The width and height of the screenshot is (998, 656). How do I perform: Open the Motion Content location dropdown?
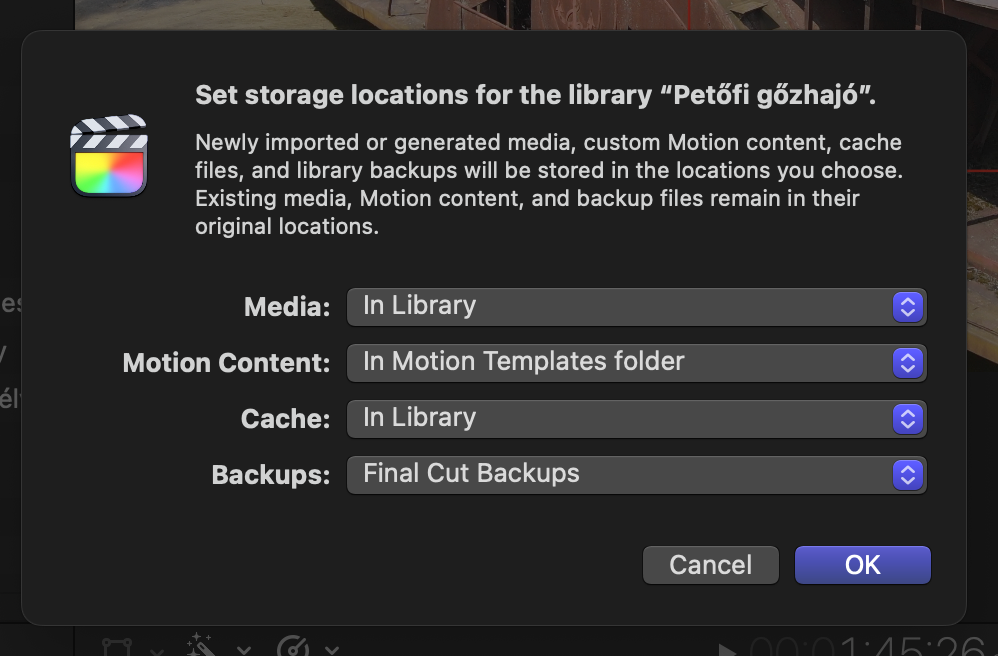tap(636, 363)
